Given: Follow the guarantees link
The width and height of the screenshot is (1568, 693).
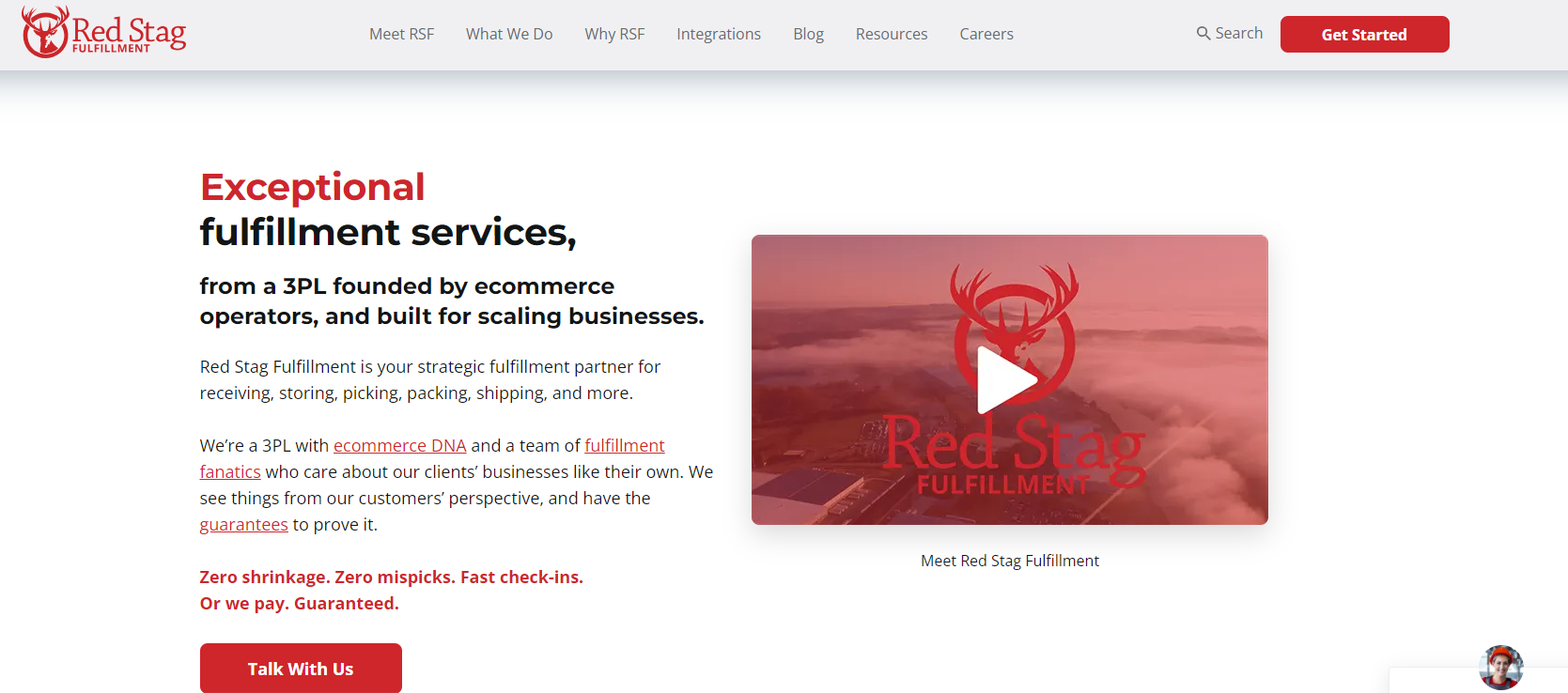Looking at the screenshot, I should coord(243,524).
